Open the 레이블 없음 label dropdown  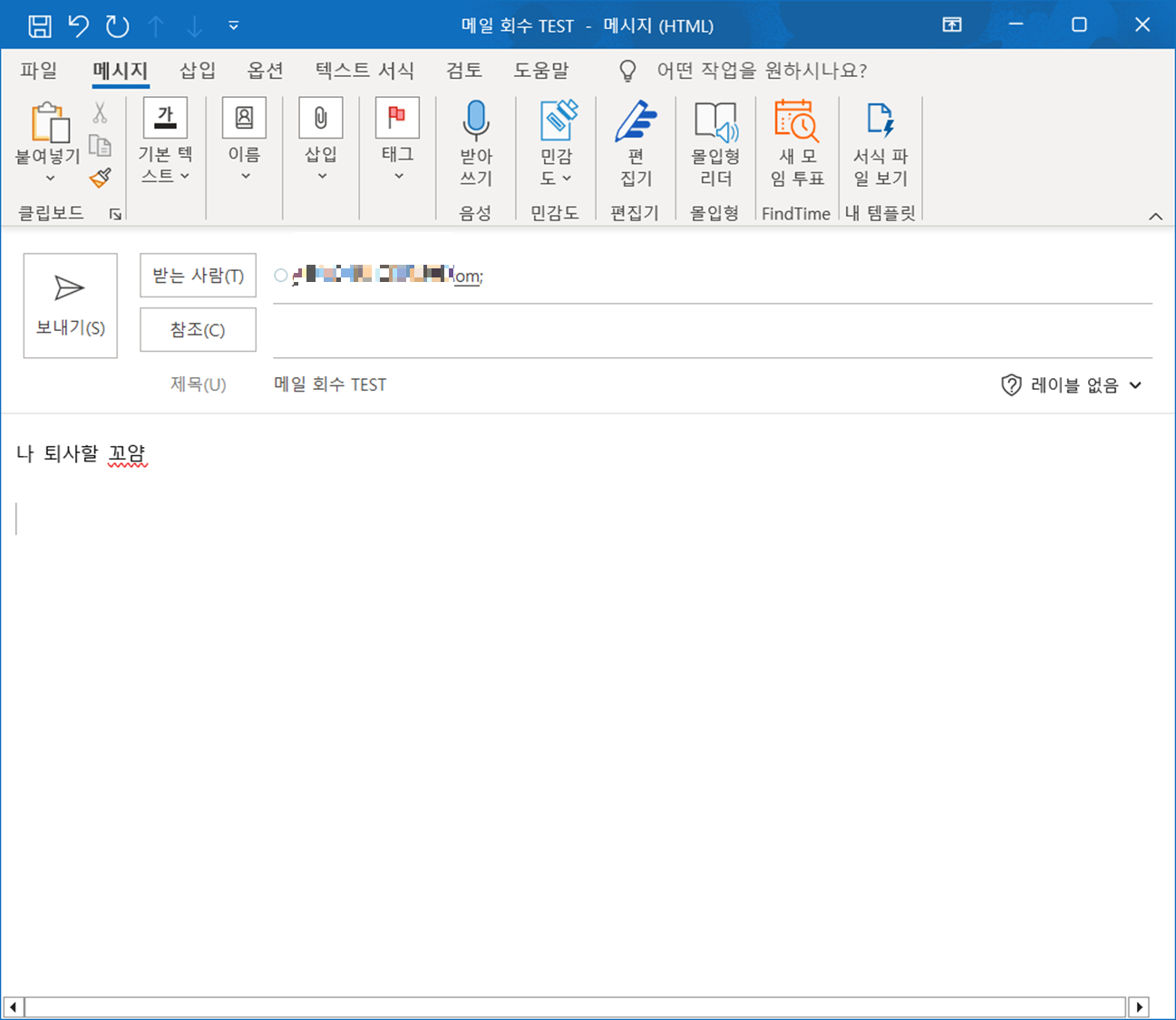[x=1071, y=385]
